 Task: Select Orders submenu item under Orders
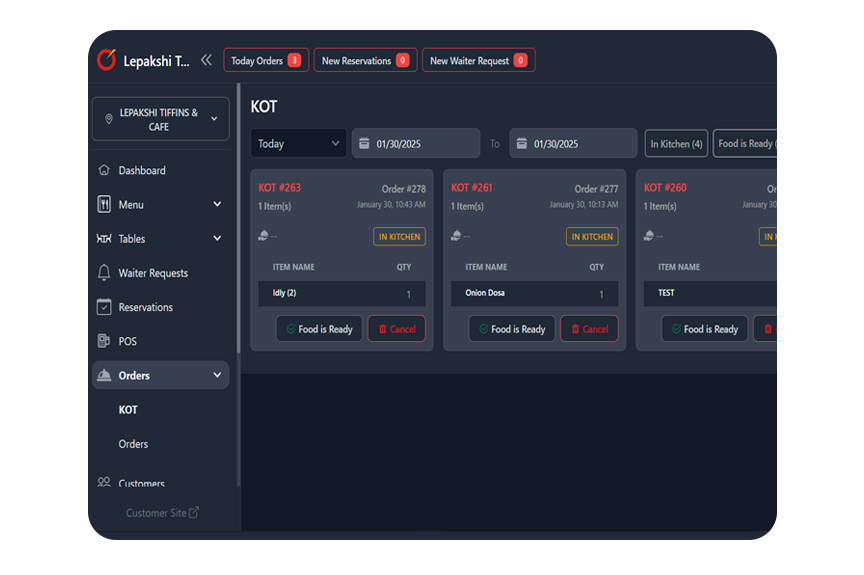point(133,444)
